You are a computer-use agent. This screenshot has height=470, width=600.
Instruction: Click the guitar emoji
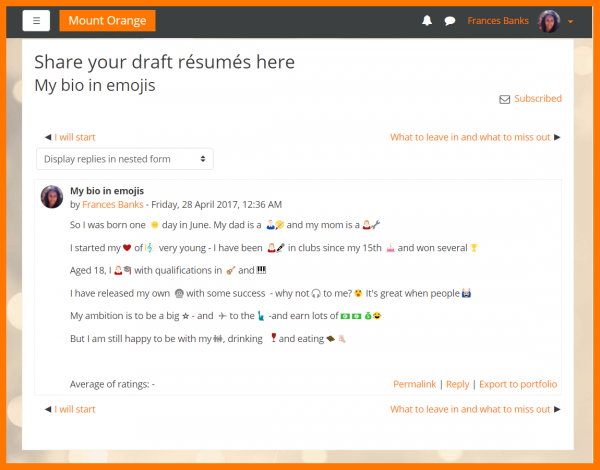click(230, 271)
